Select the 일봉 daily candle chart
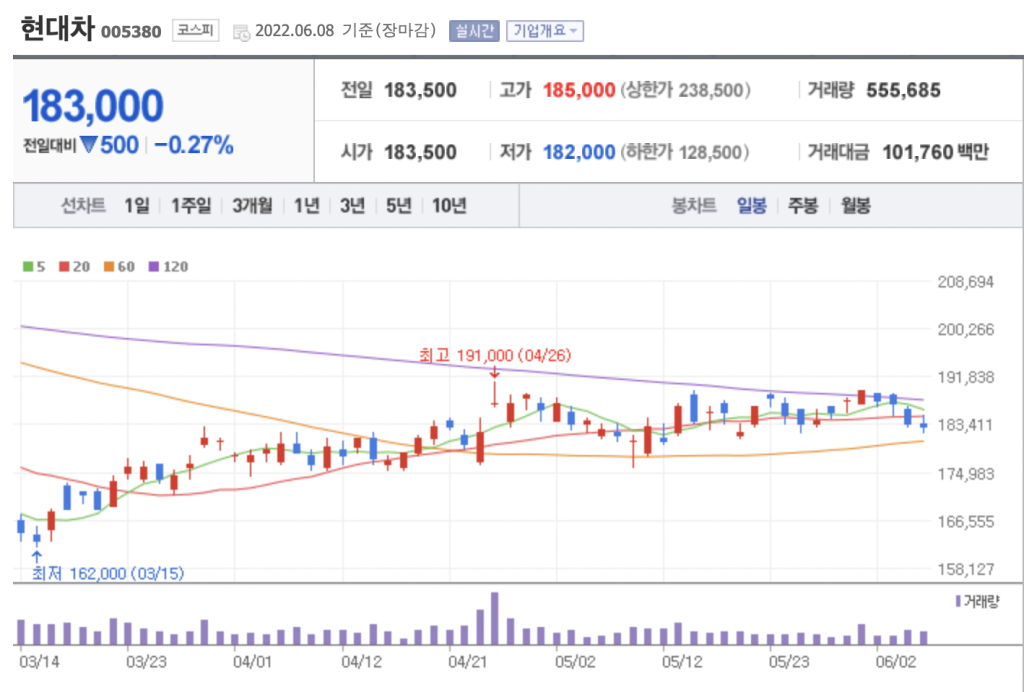This screenshot has width=1024, height=692. pyautogui.click(x=751, y=206)
